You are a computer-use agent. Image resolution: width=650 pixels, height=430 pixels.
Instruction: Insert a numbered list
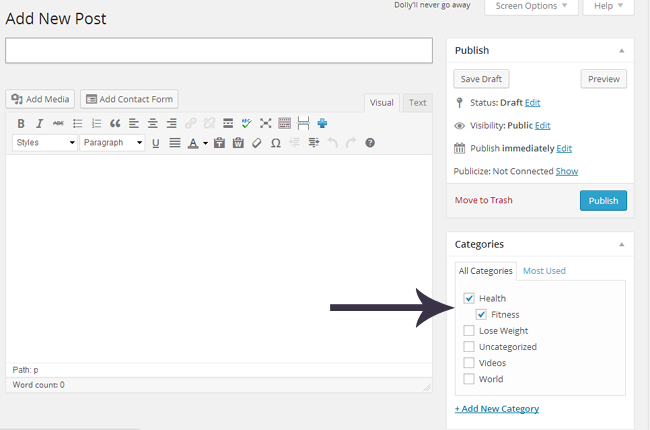click(x=96, y=124)
